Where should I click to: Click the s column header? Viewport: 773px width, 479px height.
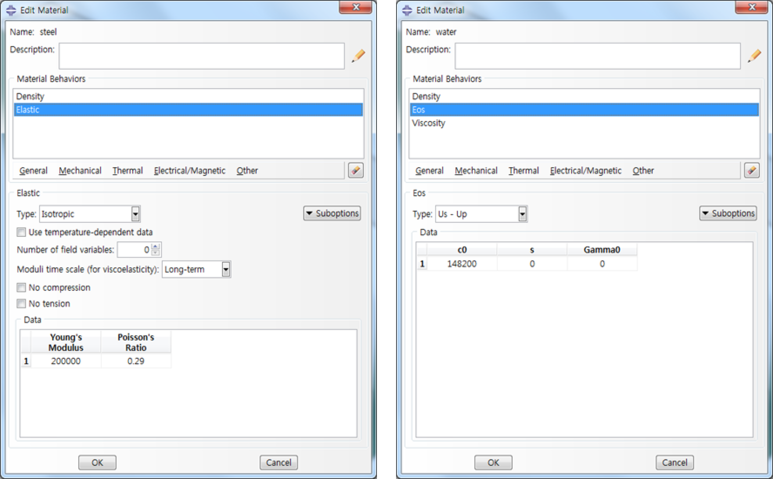(532, 250)
